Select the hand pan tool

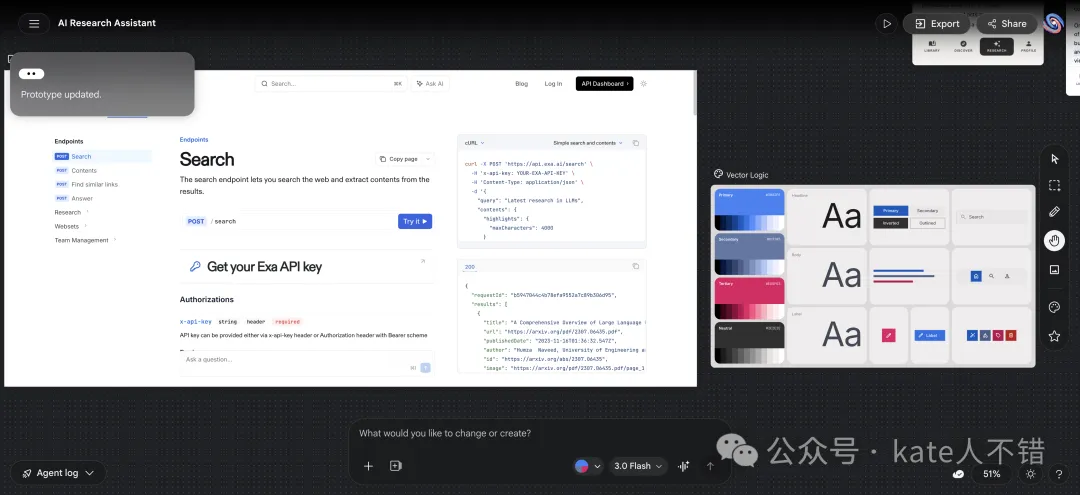point(1054,240)
